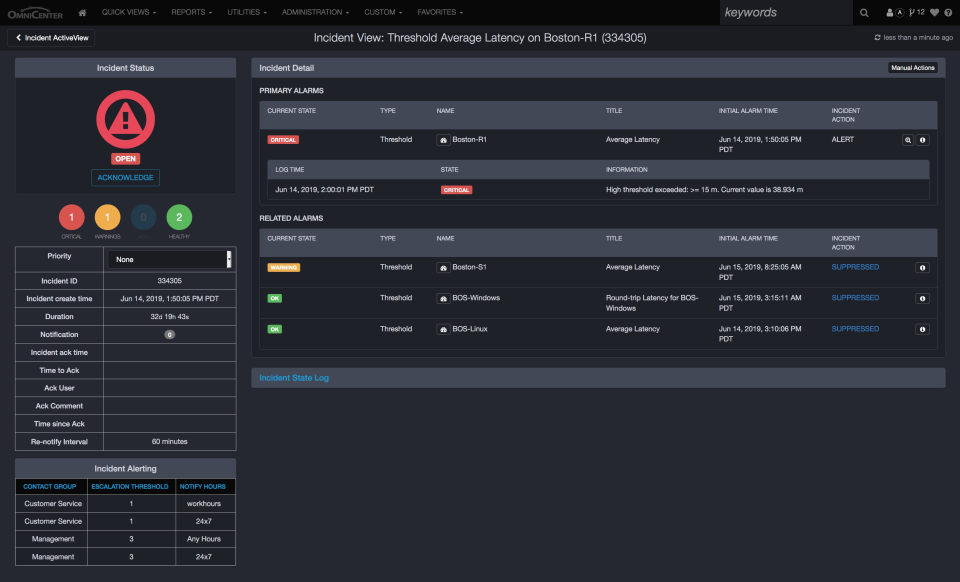Click the CRITICAL badge on Boston-R1 row
This screenshot has height=582, width=960.
click(x=283, y=140)
